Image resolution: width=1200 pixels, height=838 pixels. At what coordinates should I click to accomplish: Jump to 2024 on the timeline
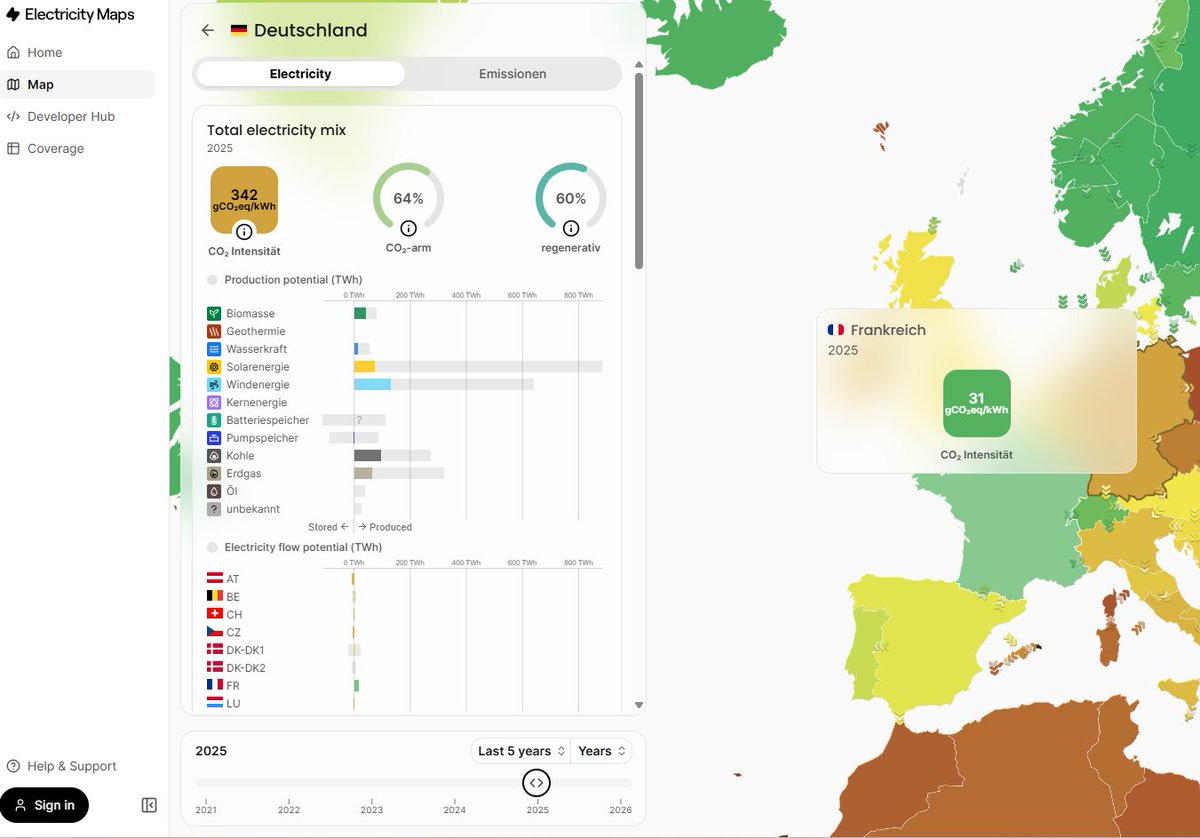point(454,808)
